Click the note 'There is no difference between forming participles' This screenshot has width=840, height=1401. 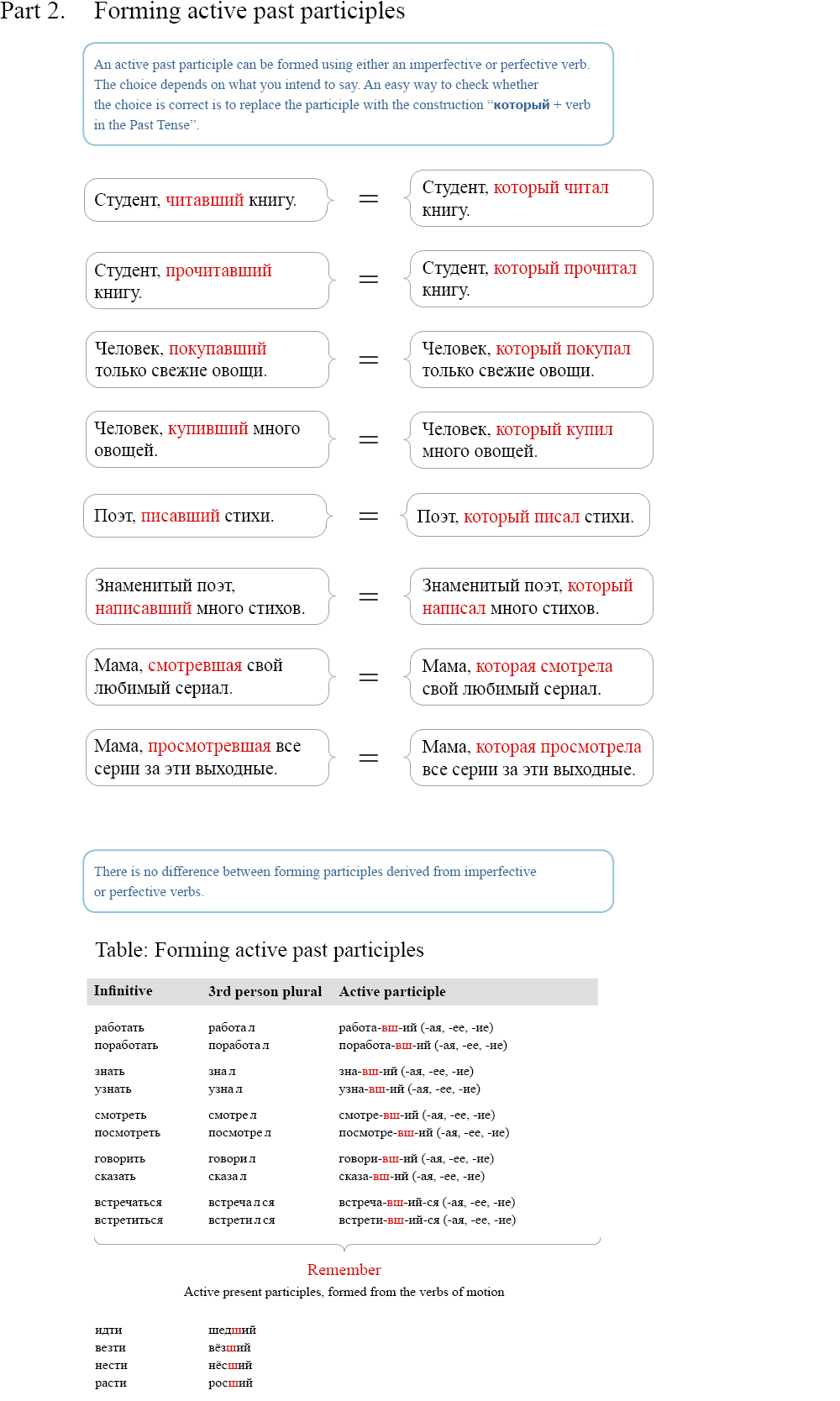point(348,881)
